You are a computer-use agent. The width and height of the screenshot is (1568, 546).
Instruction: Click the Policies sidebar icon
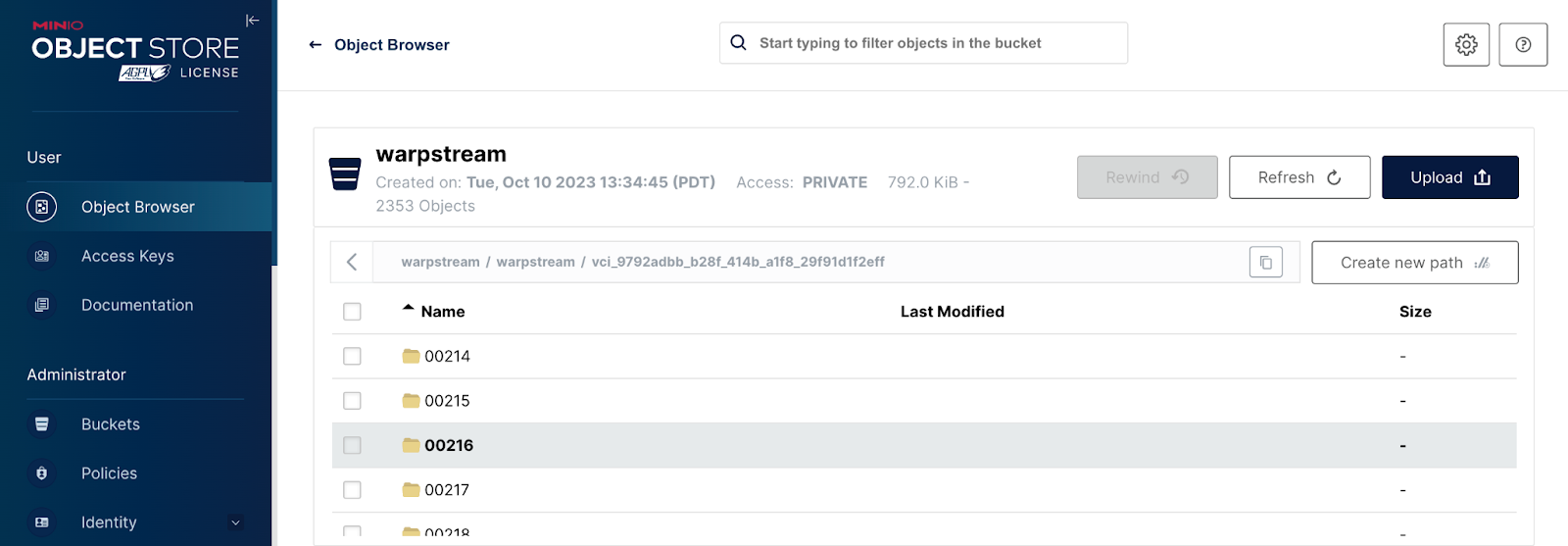click(42, 473)
